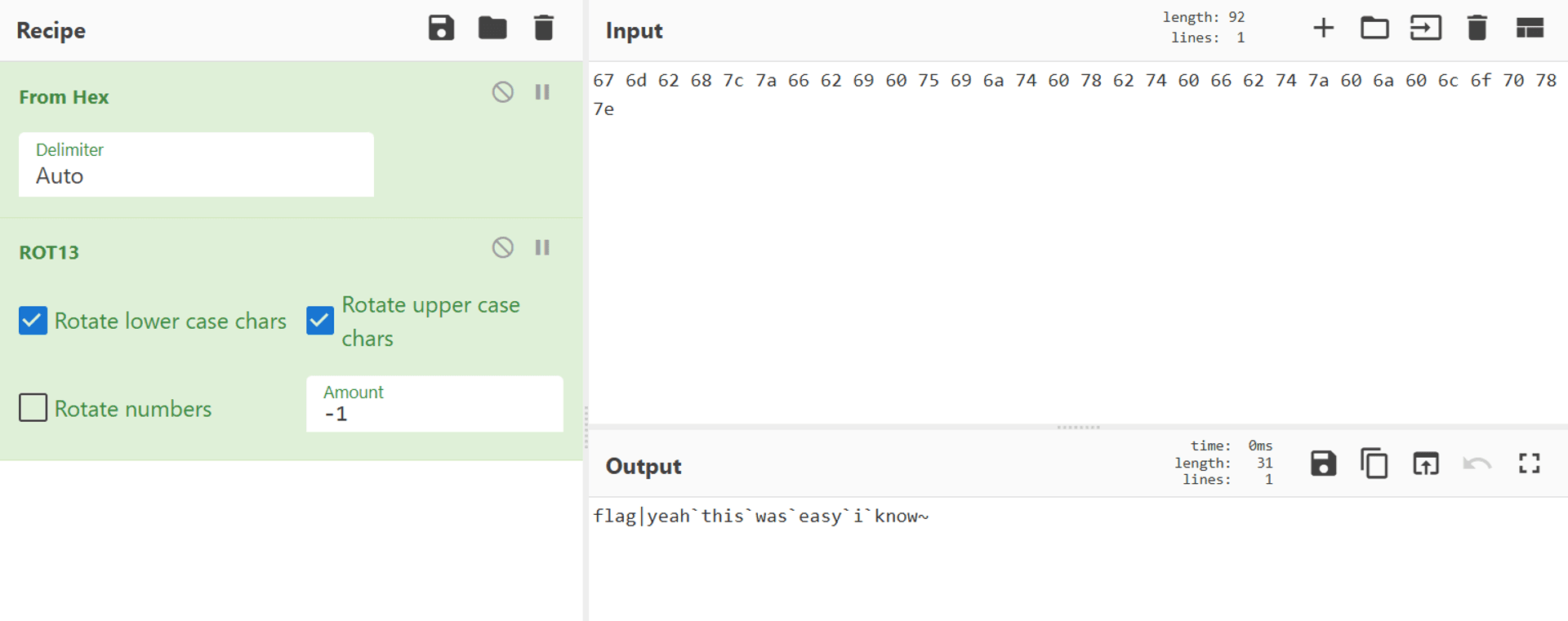The width and height of the screenshot is (1568, 621).
Task: Clear input and output
Action: tap(1477, 29)
